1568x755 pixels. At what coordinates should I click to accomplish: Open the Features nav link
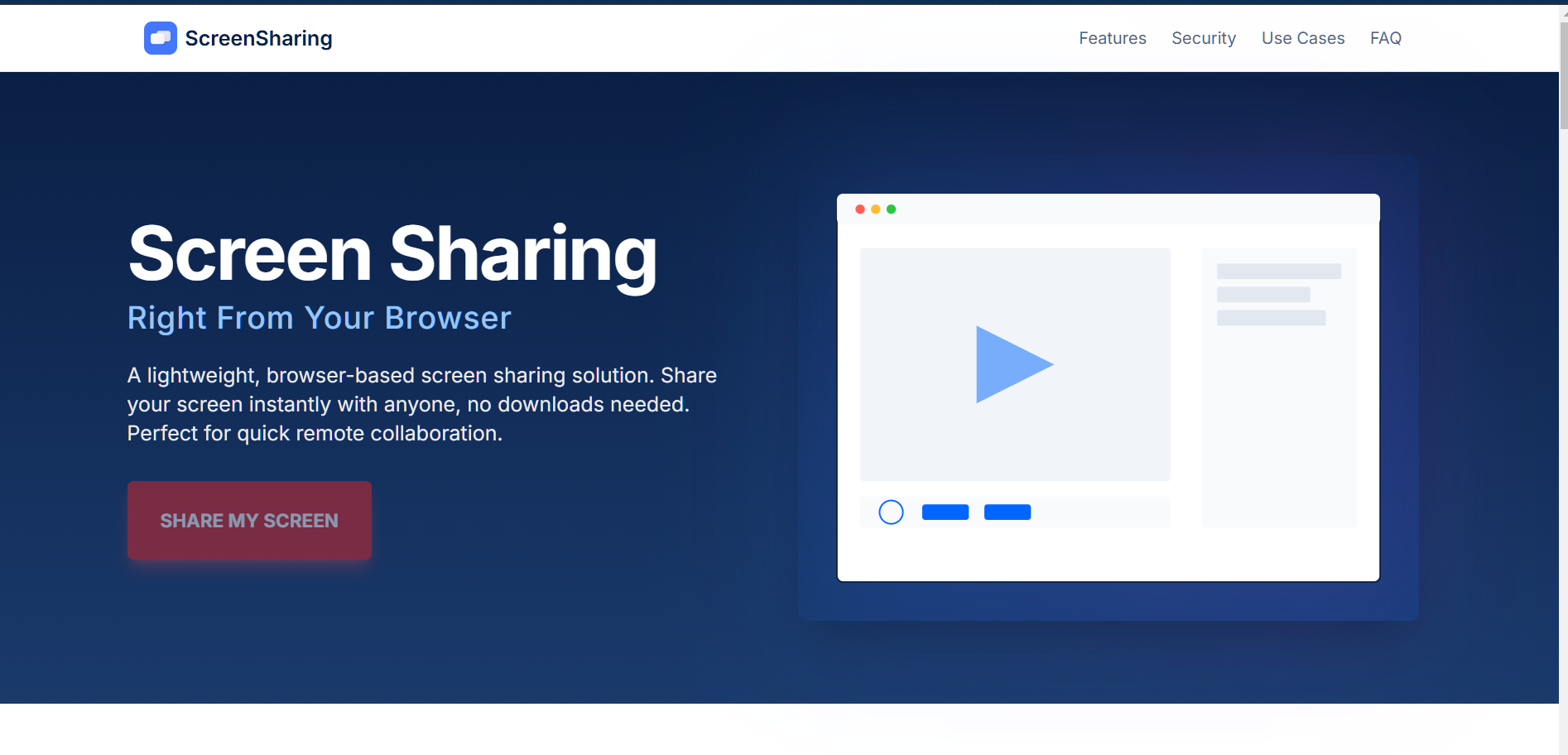[1112, 38]
